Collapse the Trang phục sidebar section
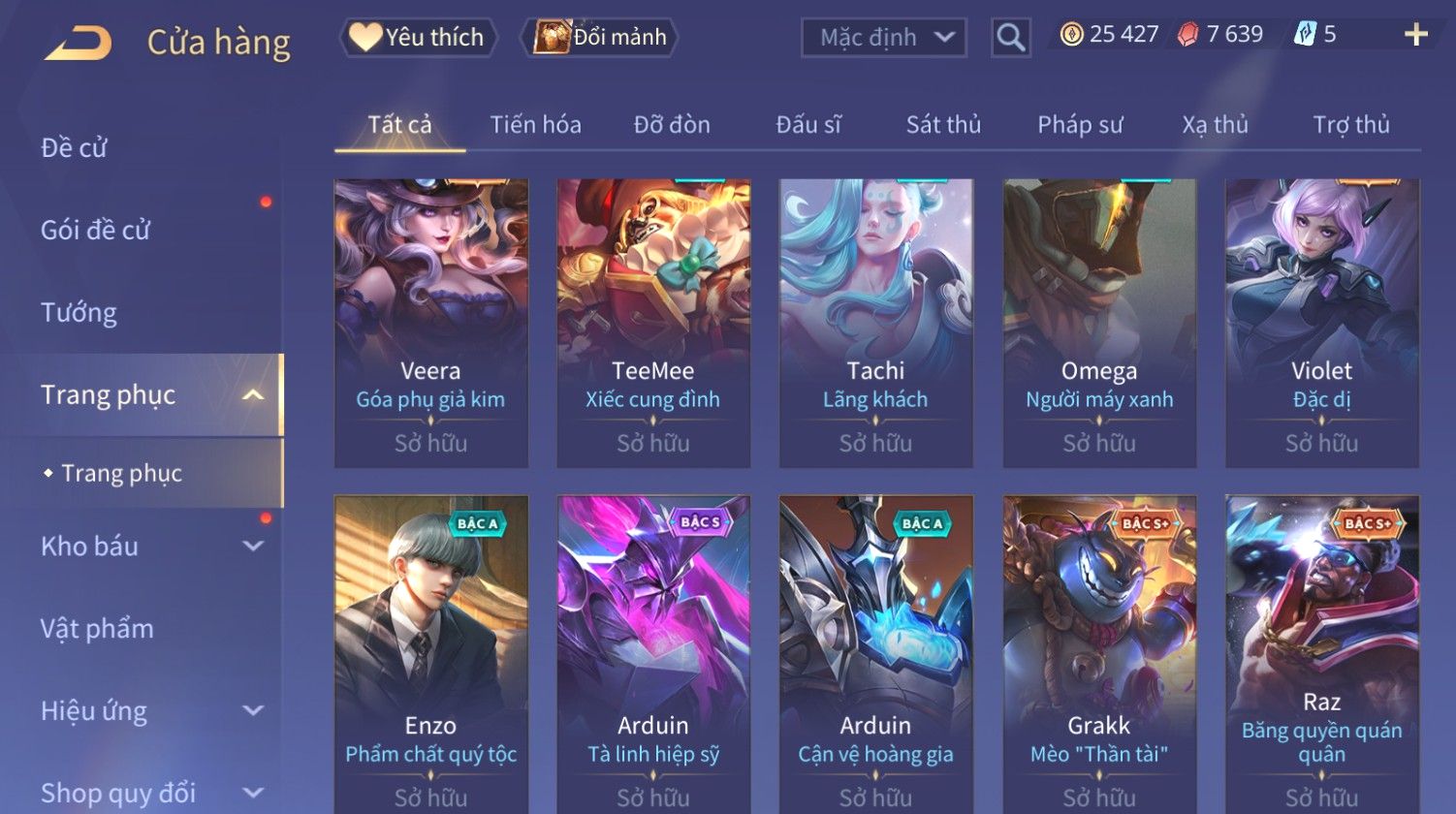This screenshot has width=1456, height=814. tap(253, 395)
